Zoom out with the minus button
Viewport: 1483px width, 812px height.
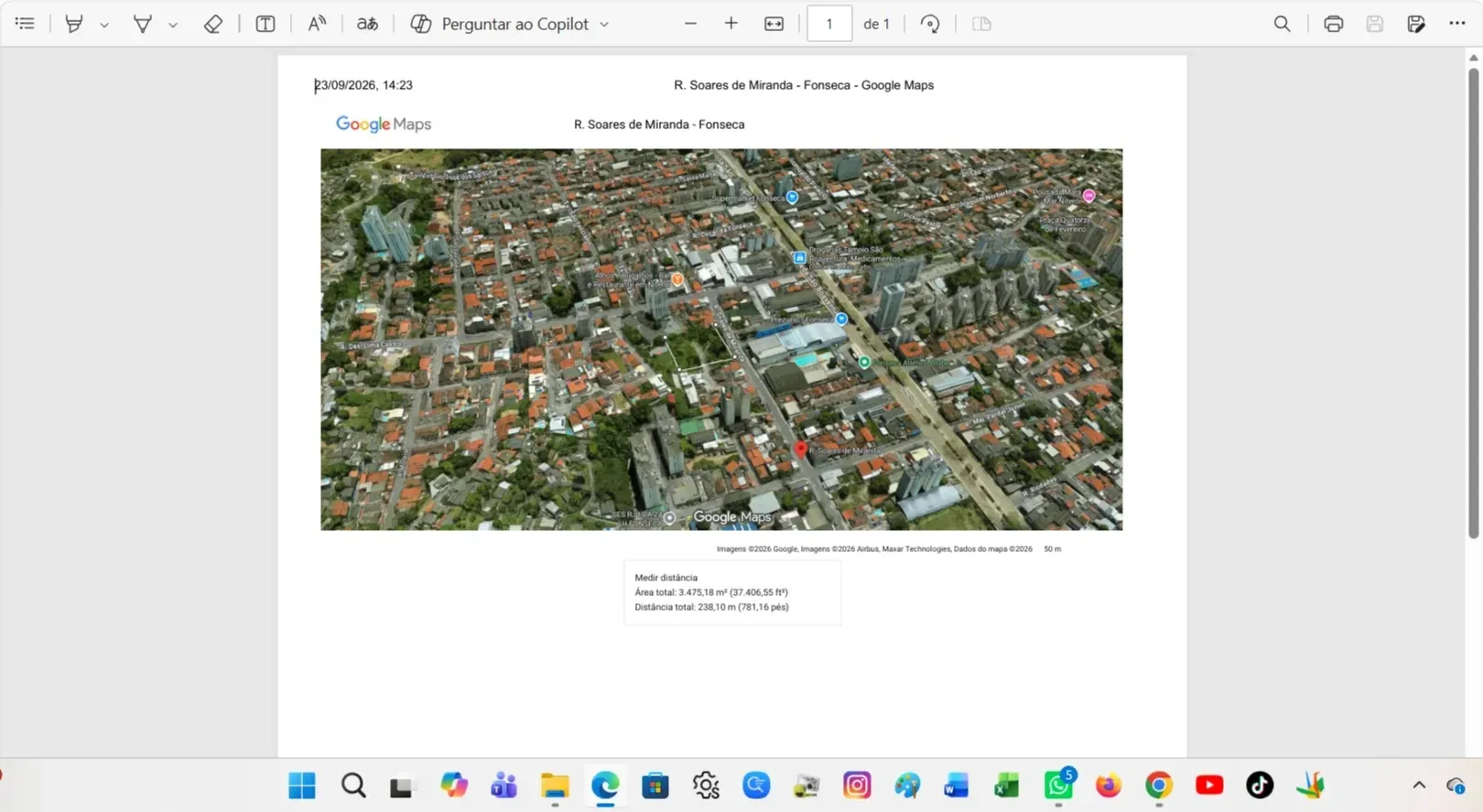click(691, 24)
